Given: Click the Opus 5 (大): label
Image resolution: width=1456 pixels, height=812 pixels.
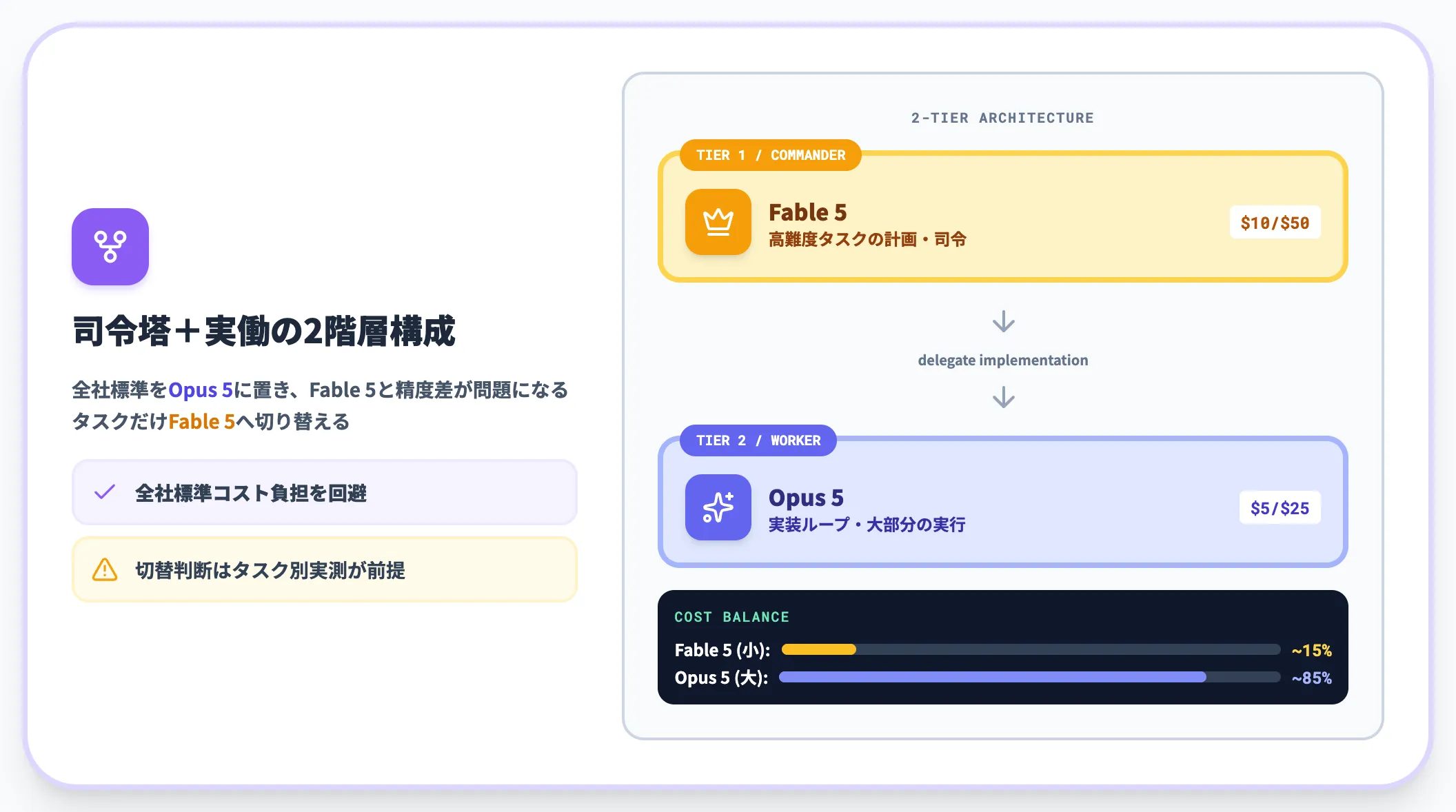Looking at the screenshot, I should point(721,678).
